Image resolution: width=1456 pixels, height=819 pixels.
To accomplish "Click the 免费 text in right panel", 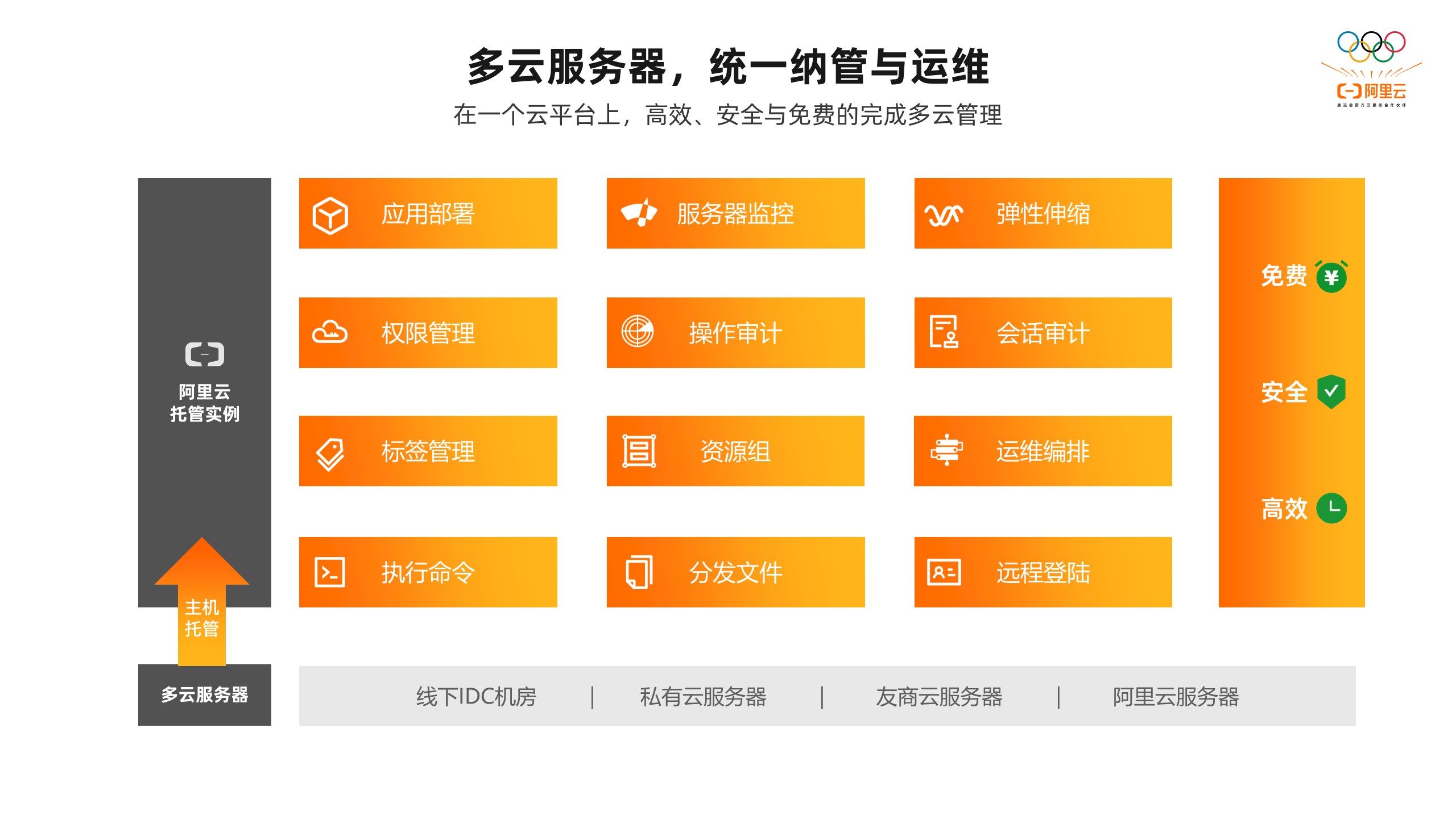I will [x=1284, y=276].
